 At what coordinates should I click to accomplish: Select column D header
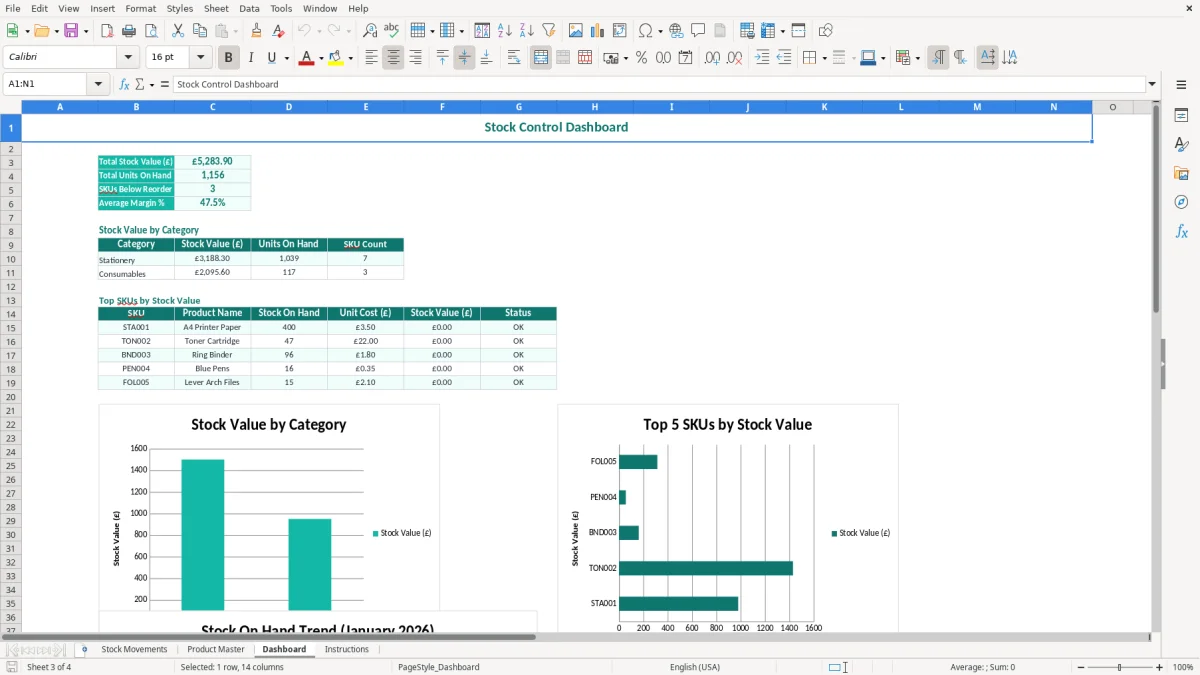pos(289,107)
